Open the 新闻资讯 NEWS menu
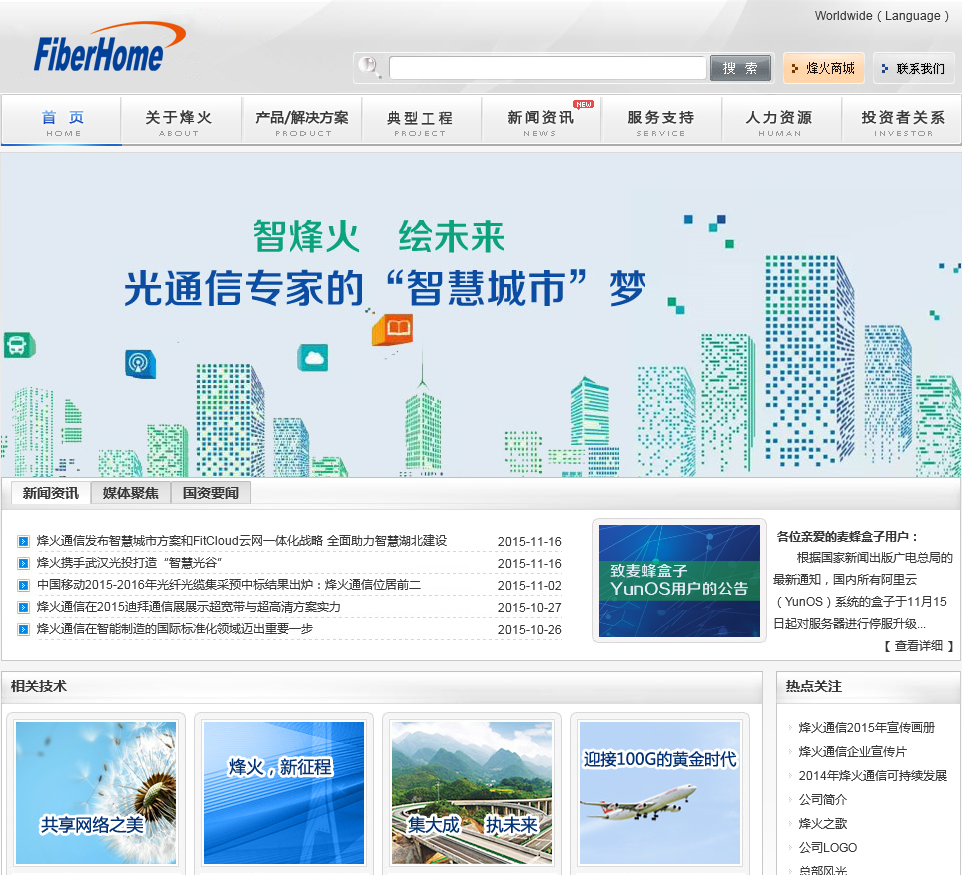This screenshot has height=875, width=962. click(541, 121)
